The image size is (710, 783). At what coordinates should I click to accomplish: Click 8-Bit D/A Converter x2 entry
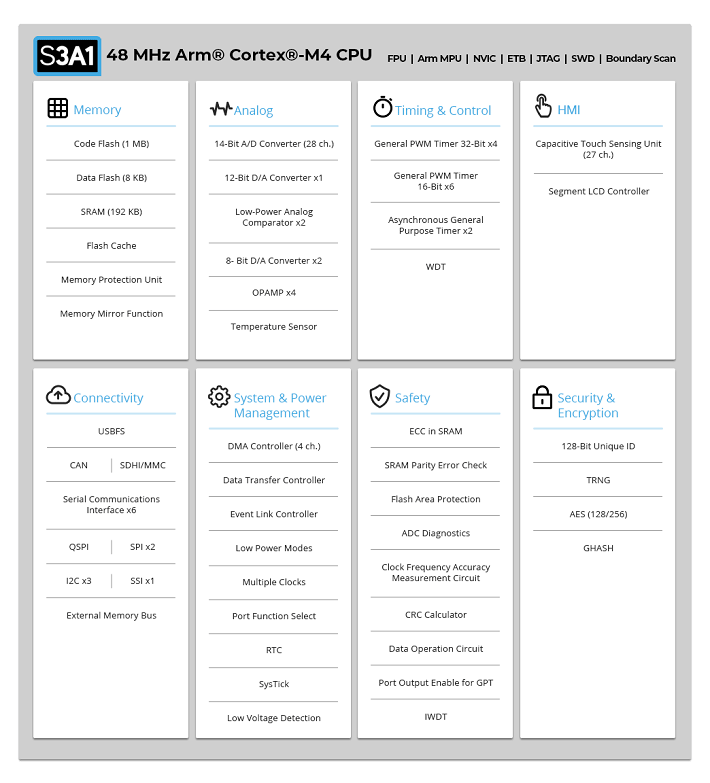tap(274, 261)
